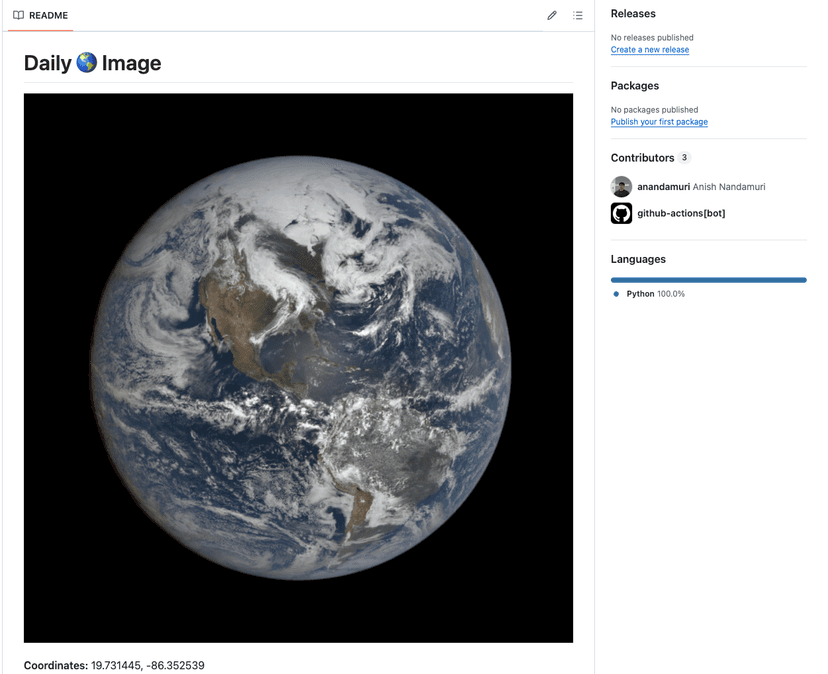828x674 pixels.
Task: Edit the README using the pencil icon
Action: coord(551,15)
